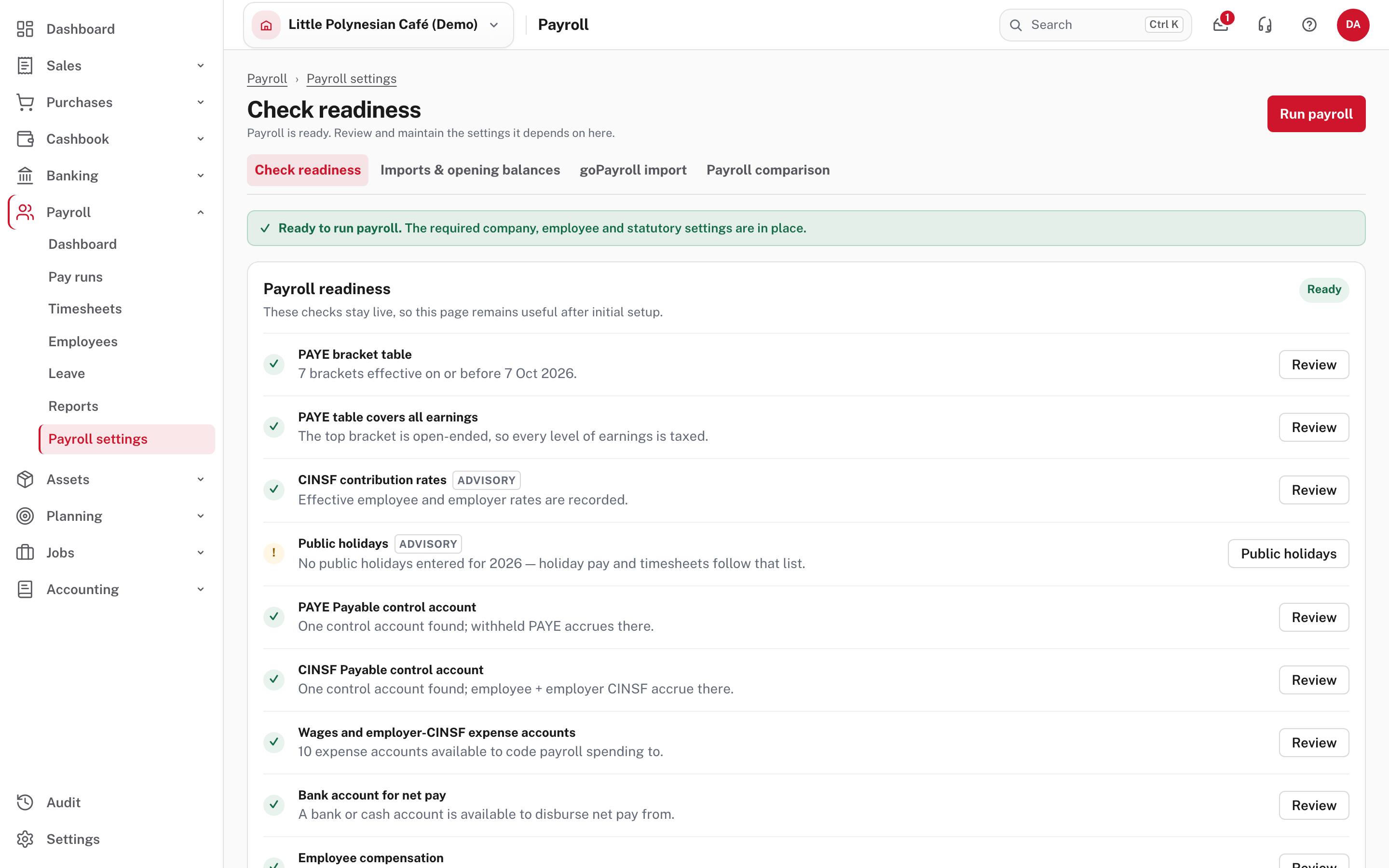Switch to Payroll comparison tab
The image size is (1389, 868).
768,170
